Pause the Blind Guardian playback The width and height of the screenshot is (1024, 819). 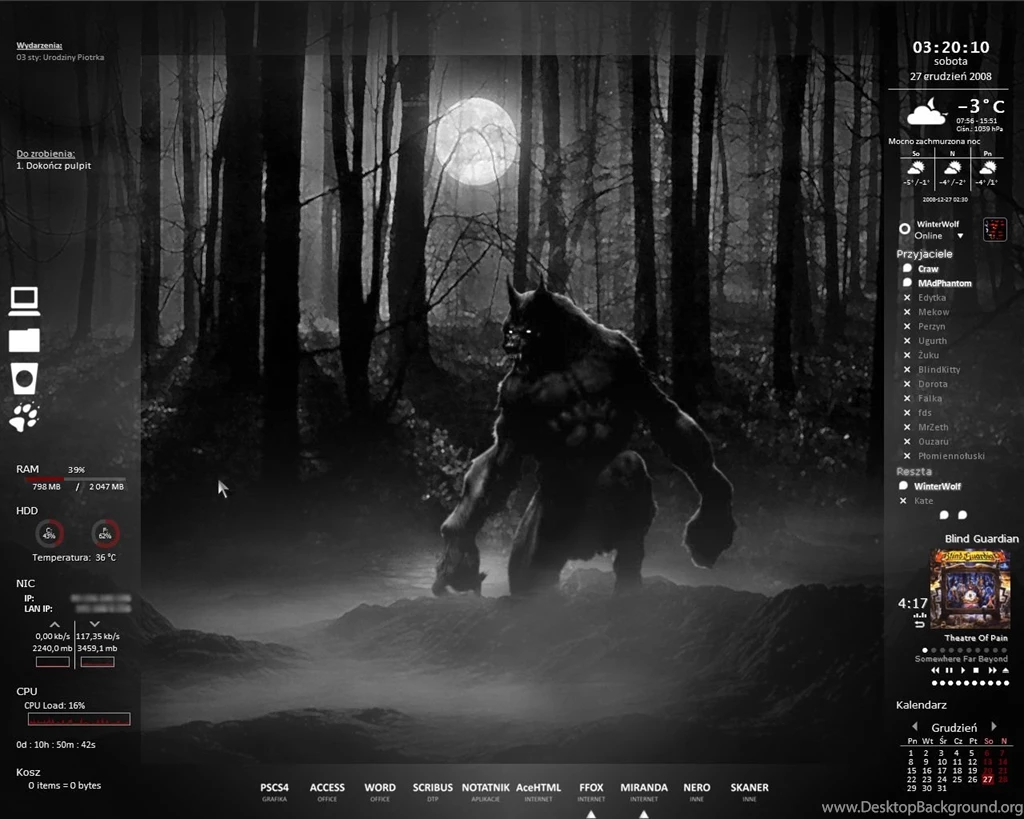pos(949,670)
